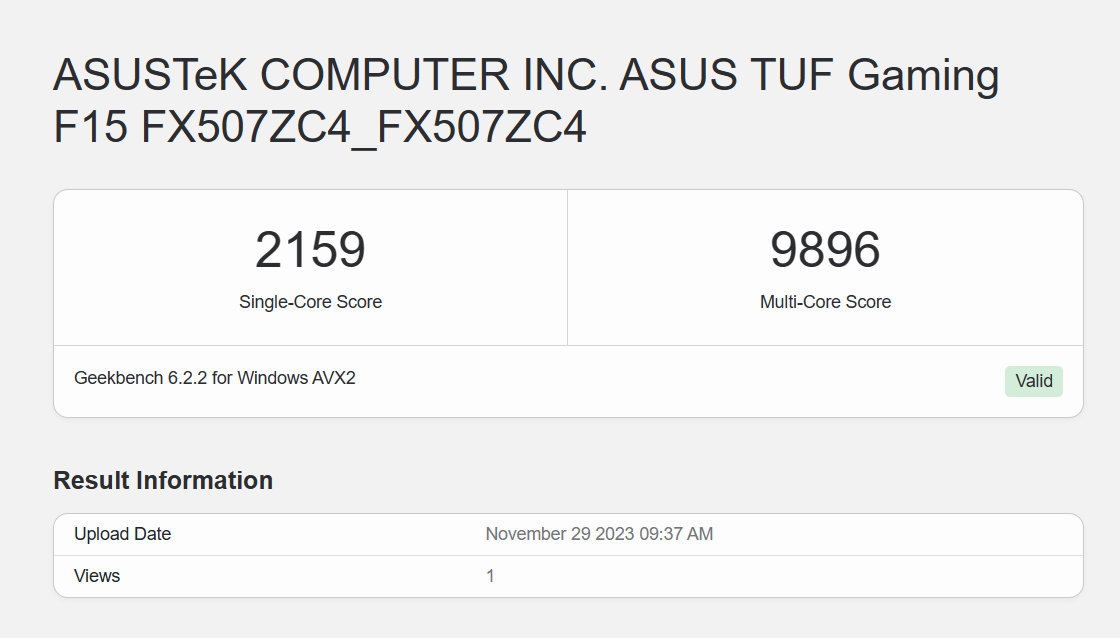
Task: Click the views count showing 1
Action: click(x=491, y=576)
